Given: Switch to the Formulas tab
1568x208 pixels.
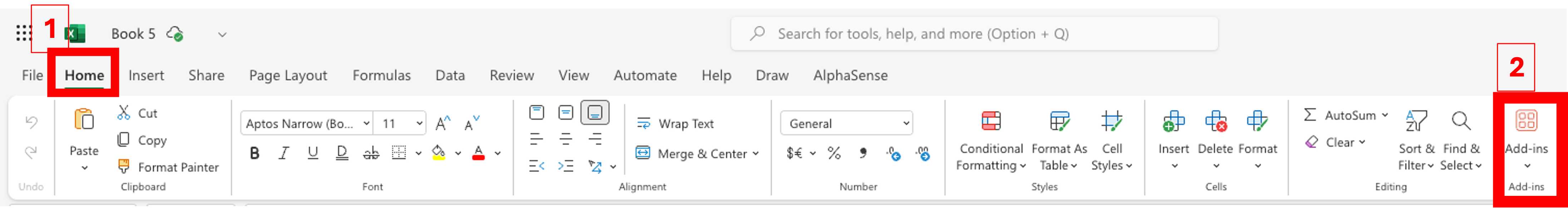Looking at the screenshot, I should tap(382, 75).
